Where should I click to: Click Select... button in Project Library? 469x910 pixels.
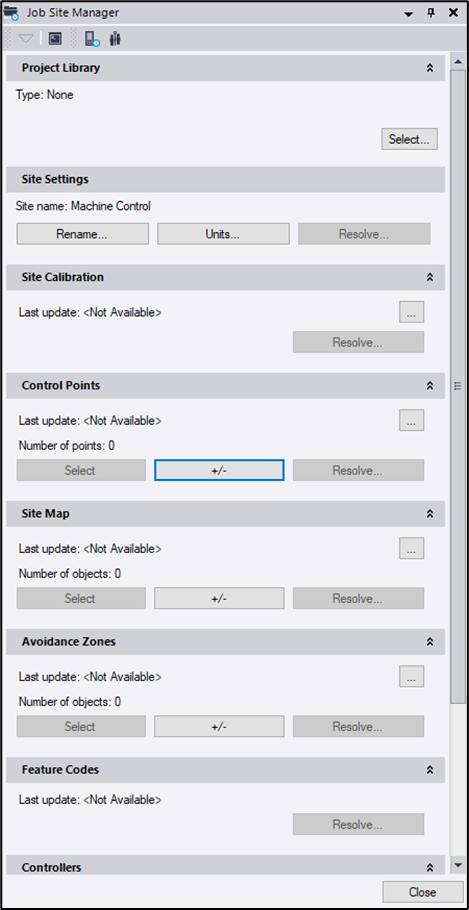click(409, 139)
